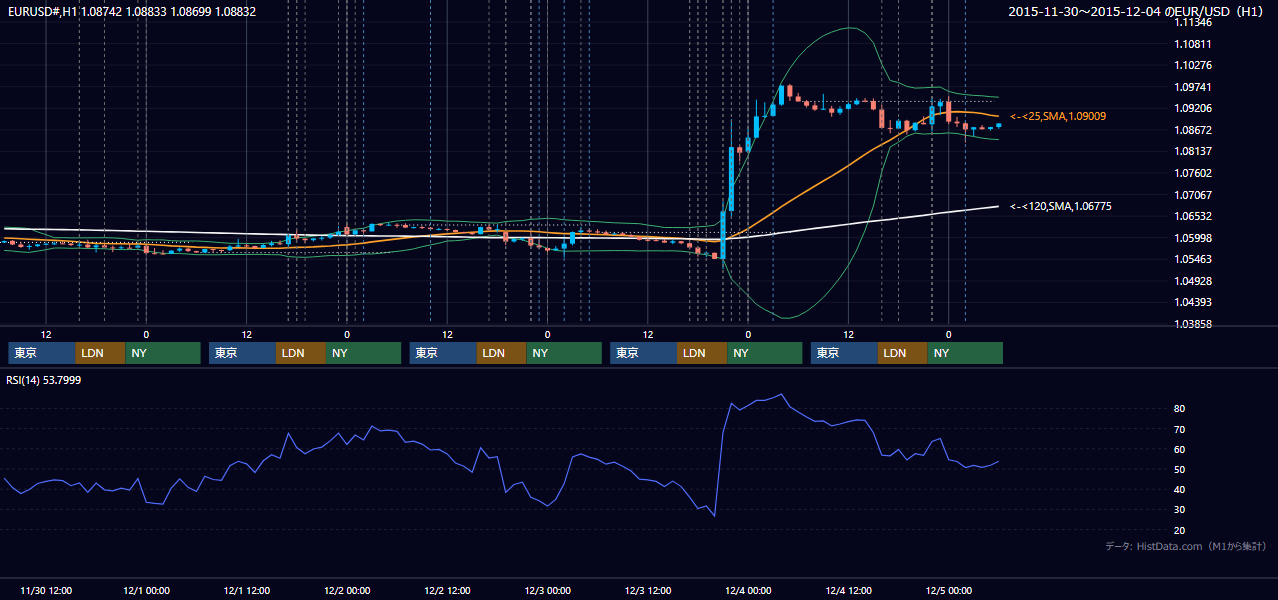
Task: Select the 12/2 00:00 time axis label
Action: pyautogui.click(x=347, y=590)
